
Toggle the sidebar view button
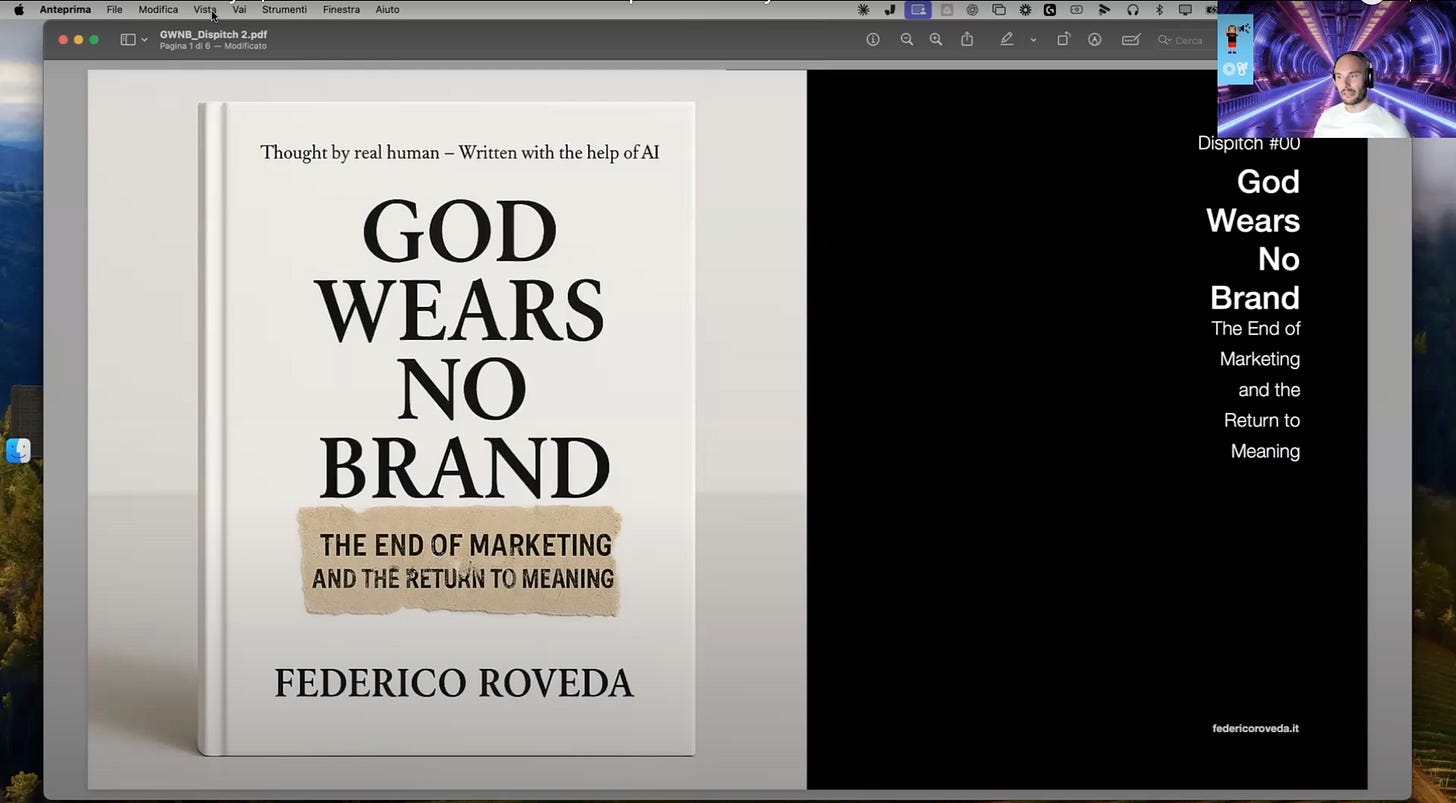click(x=128, y=40)
